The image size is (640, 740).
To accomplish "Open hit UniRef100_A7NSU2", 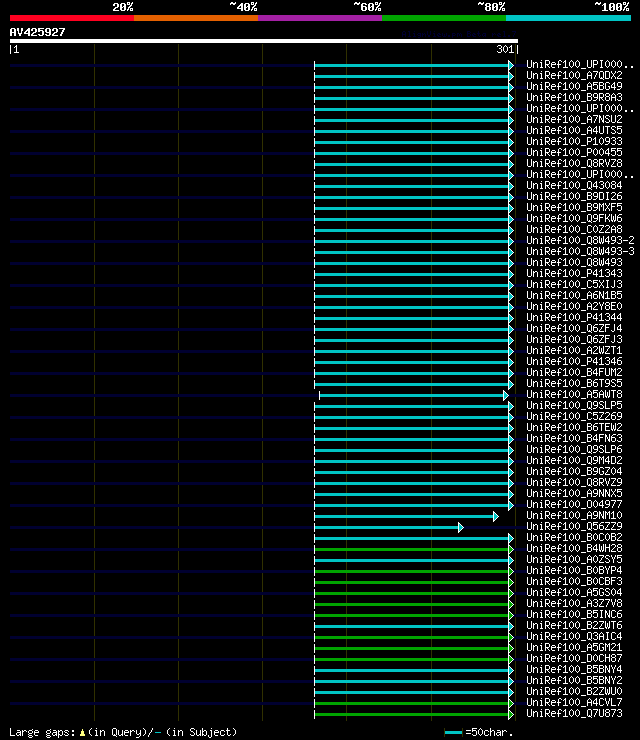I will (x=574, y=119).
